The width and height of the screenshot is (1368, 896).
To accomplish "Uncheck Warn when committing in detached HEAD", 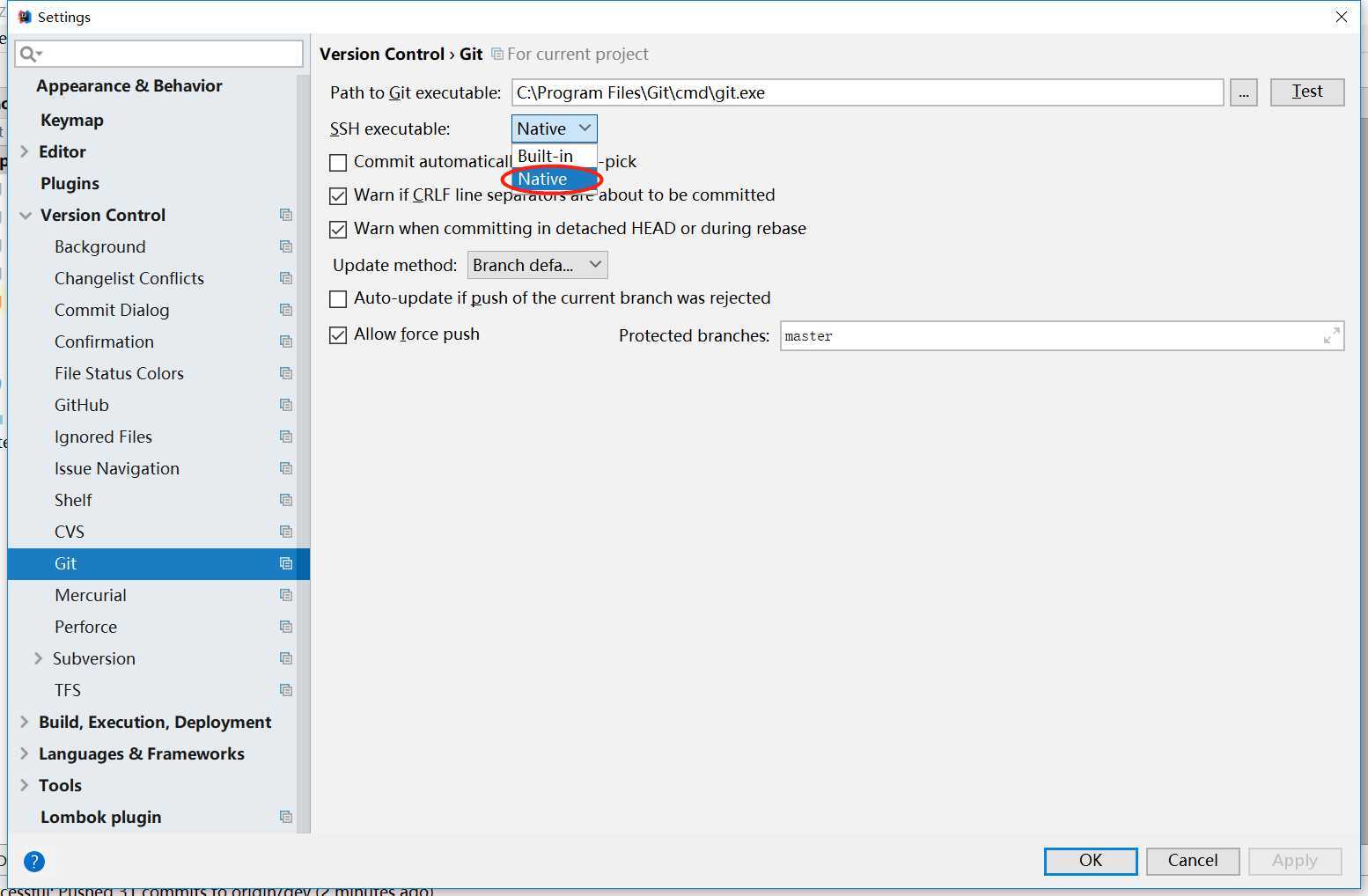I will pos(338,230).
